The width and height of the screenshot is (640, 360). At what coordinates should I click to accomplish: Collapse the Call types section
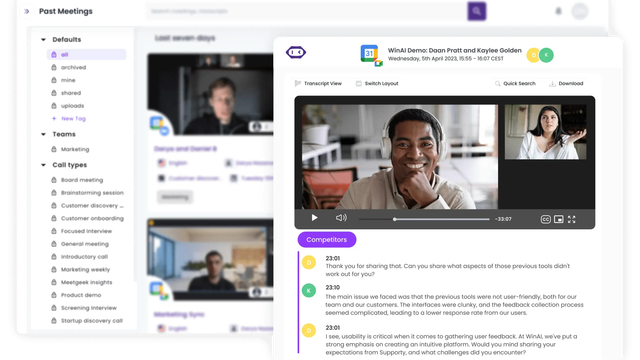pyautogui.click(x=43, y=165)
